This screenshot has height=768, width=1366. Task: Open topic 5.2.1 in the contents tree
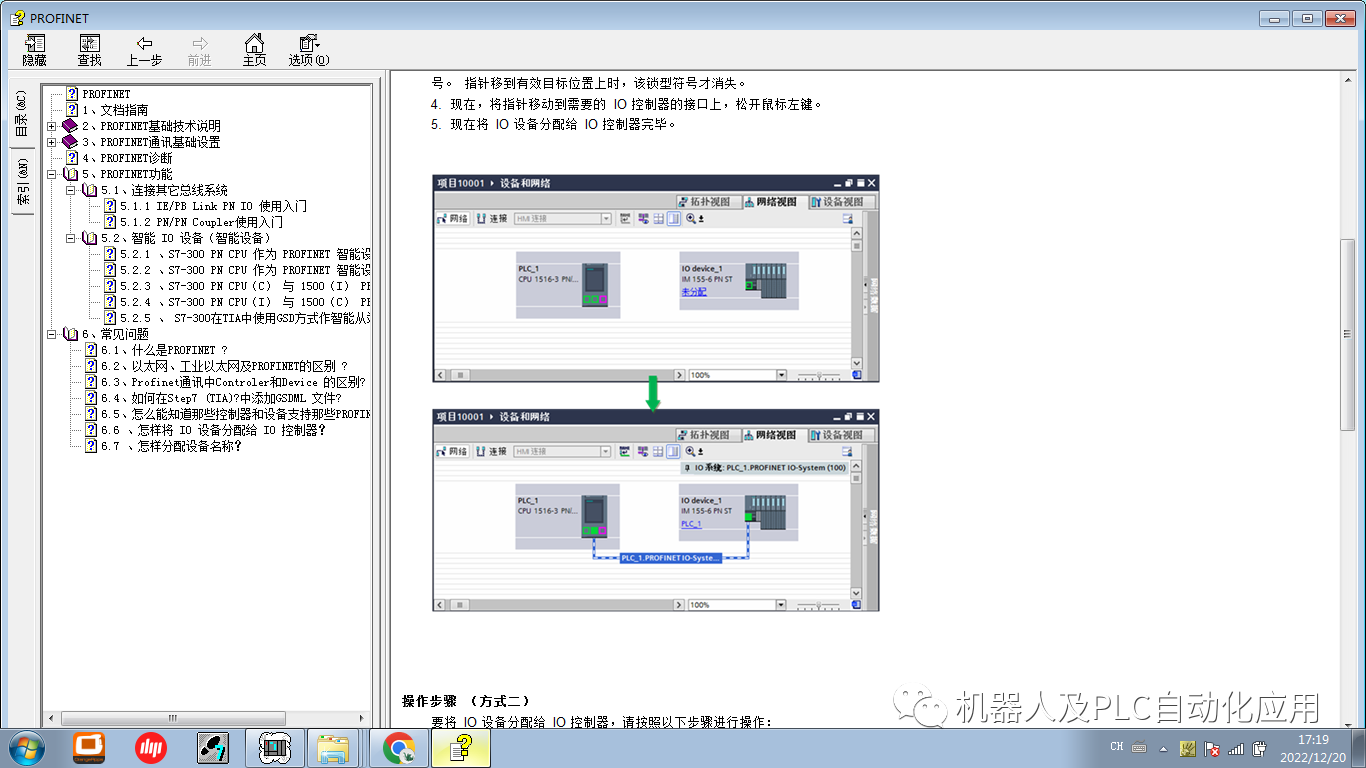click(x=245, y=254)
